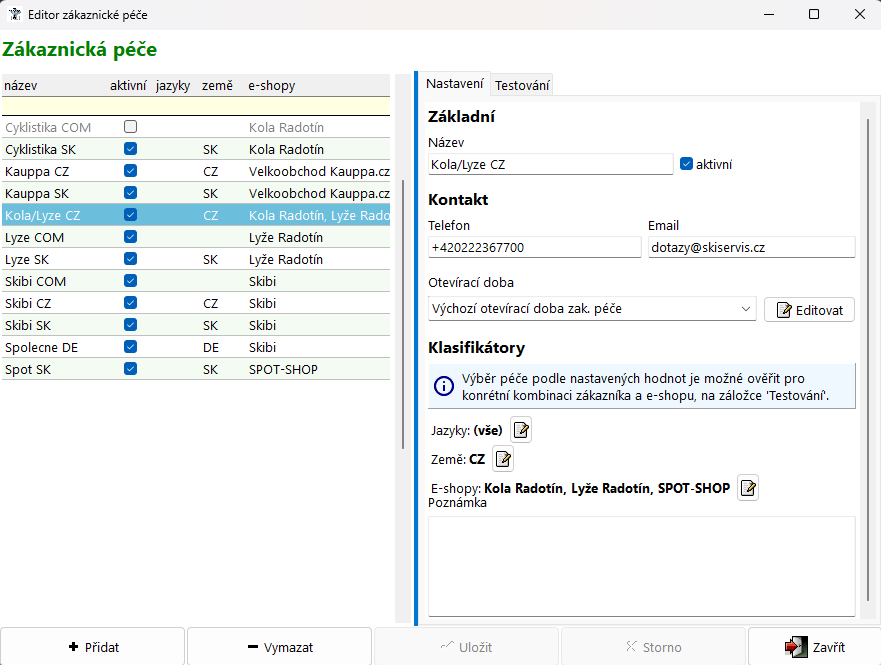Select the Lyze COM row

click(196, 237)
